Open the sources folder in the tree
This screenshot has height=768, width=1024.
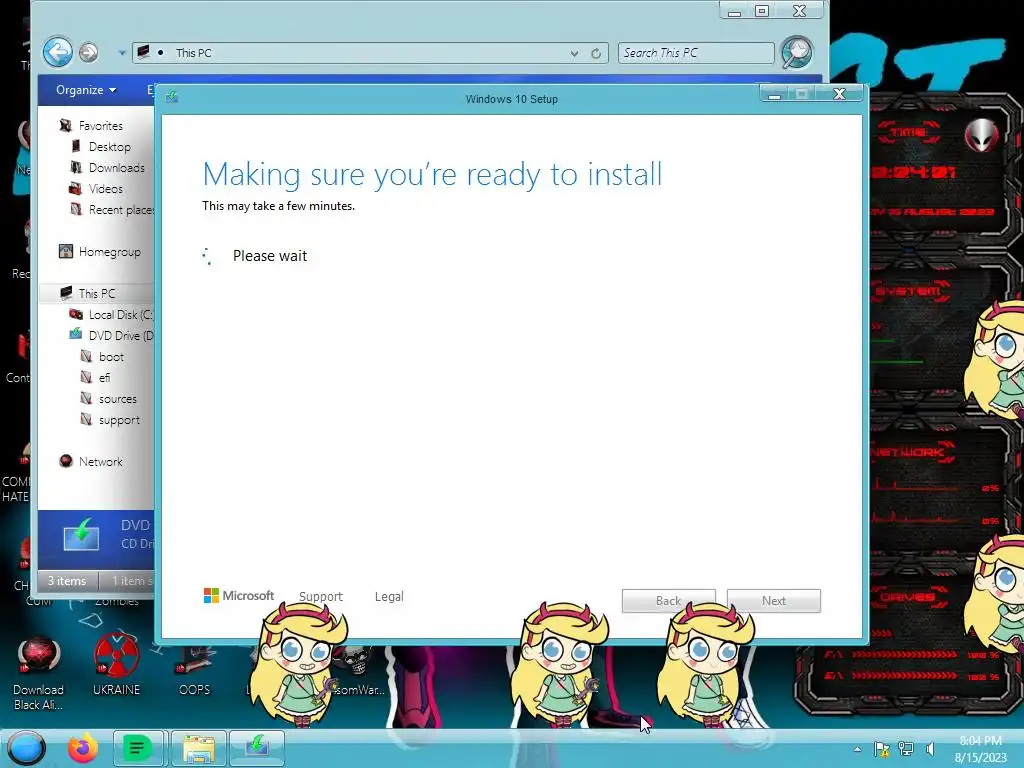click(x=118, y=398)
